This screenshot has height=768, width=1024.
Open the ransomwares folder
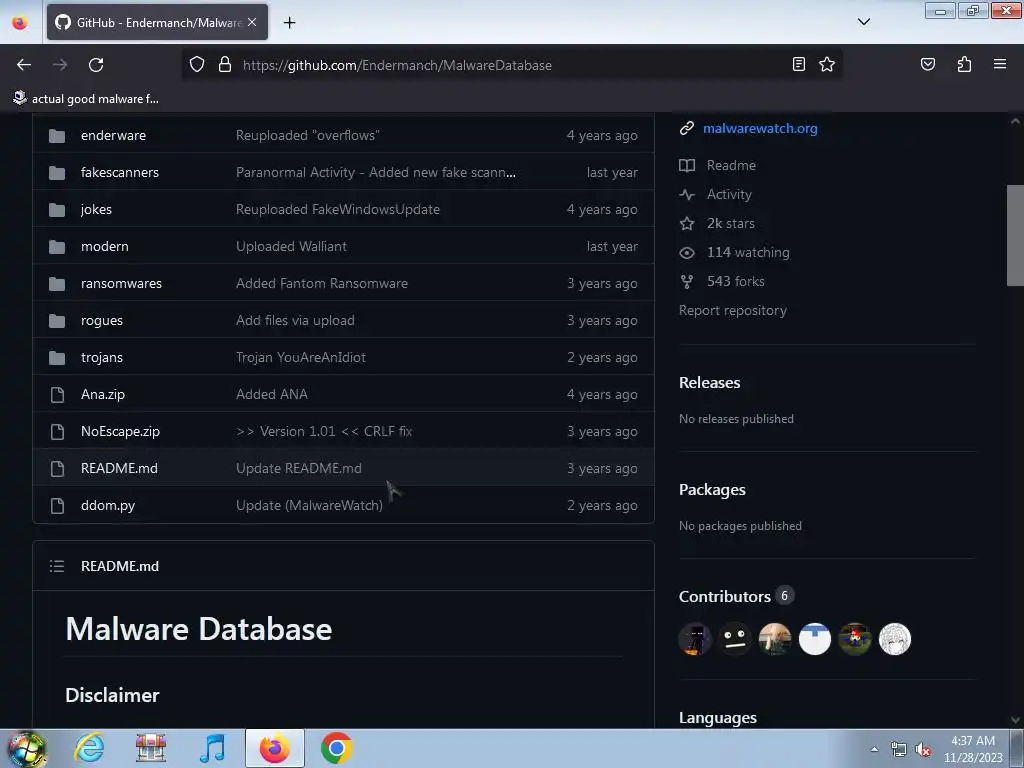coord(121,283)
